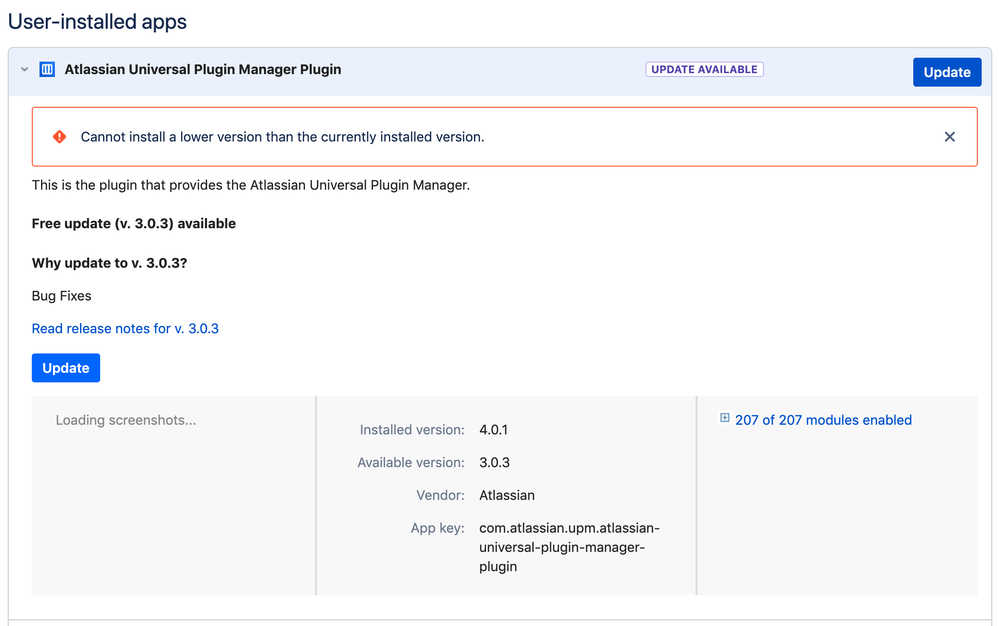Click the Why update to v. 3.0.3? heading

pyautogui.click(x=110, y=263)
